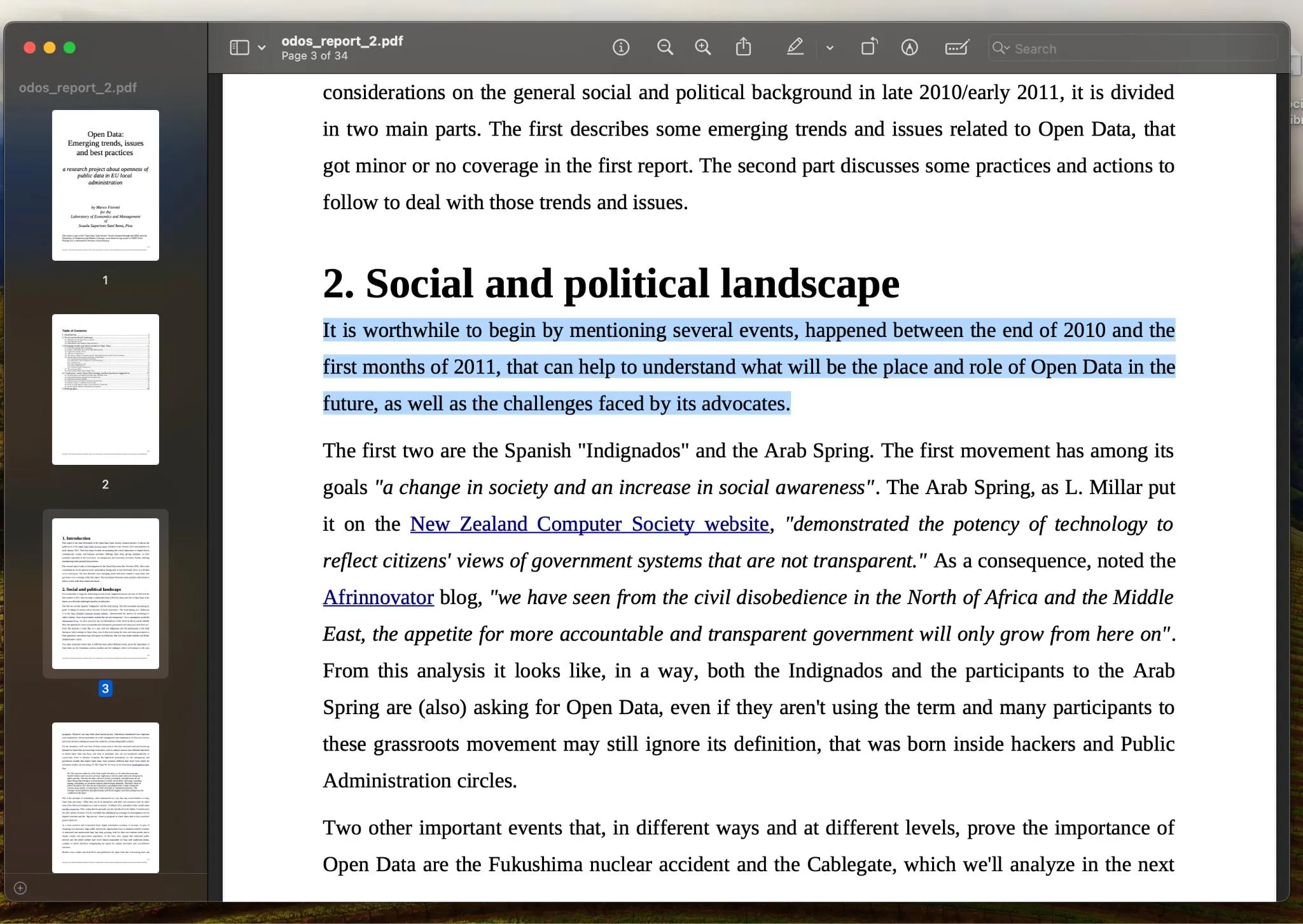This screenshot has height=924, width=1303.
Task: Click the form filling toolbar icon
Action: tap(956, 48)
